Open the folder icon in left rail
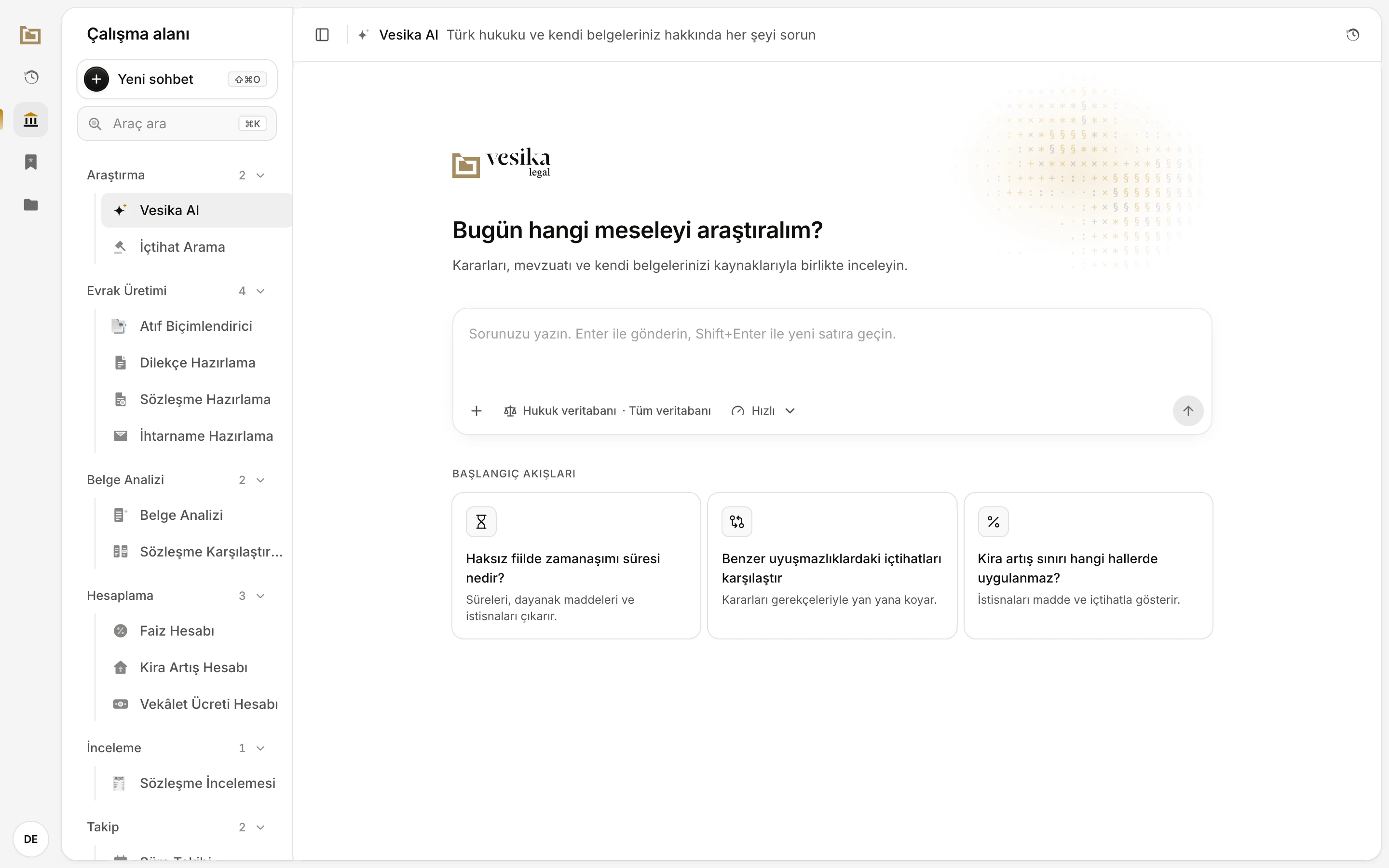The height and width of the screenshot is (868, 1389). point(31,204)
